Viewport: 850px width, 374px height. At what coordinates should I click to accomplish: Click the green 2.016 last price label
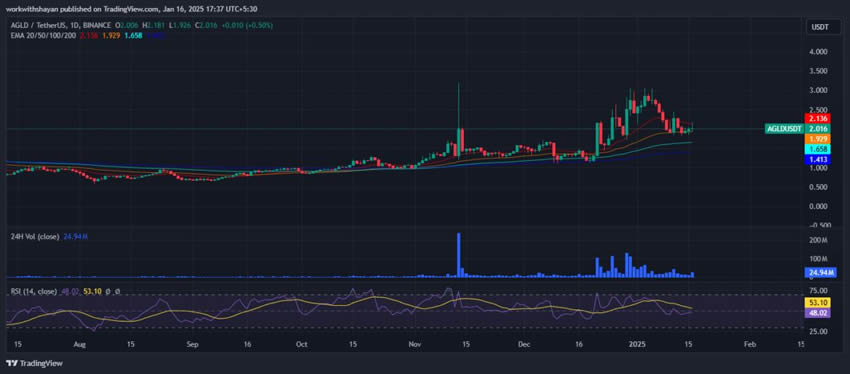click(x=817, y=129)
